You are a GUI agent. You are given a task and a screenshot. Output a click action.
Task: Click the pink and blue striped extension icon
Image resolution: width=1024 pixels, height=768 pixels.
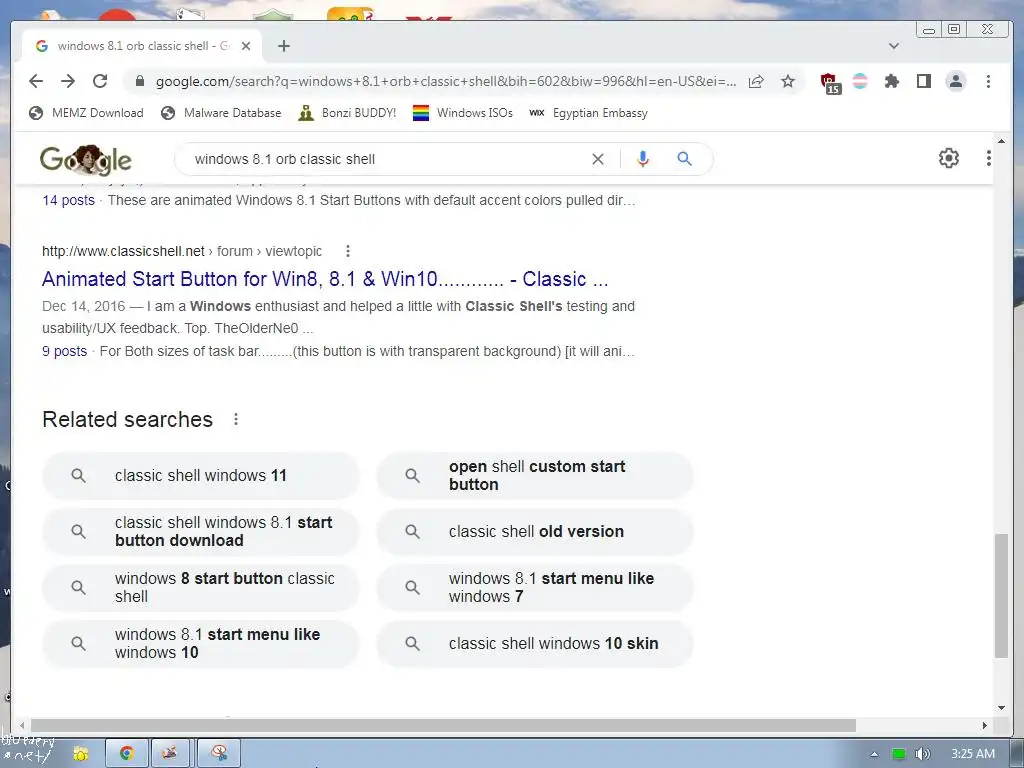pyautogui.click(x=860, y=81)
